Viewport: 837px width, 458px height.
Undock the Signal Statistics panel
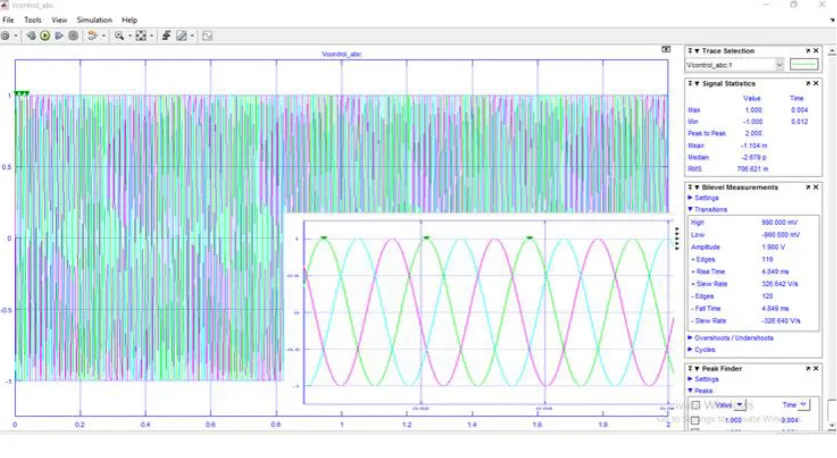(808, 84)
